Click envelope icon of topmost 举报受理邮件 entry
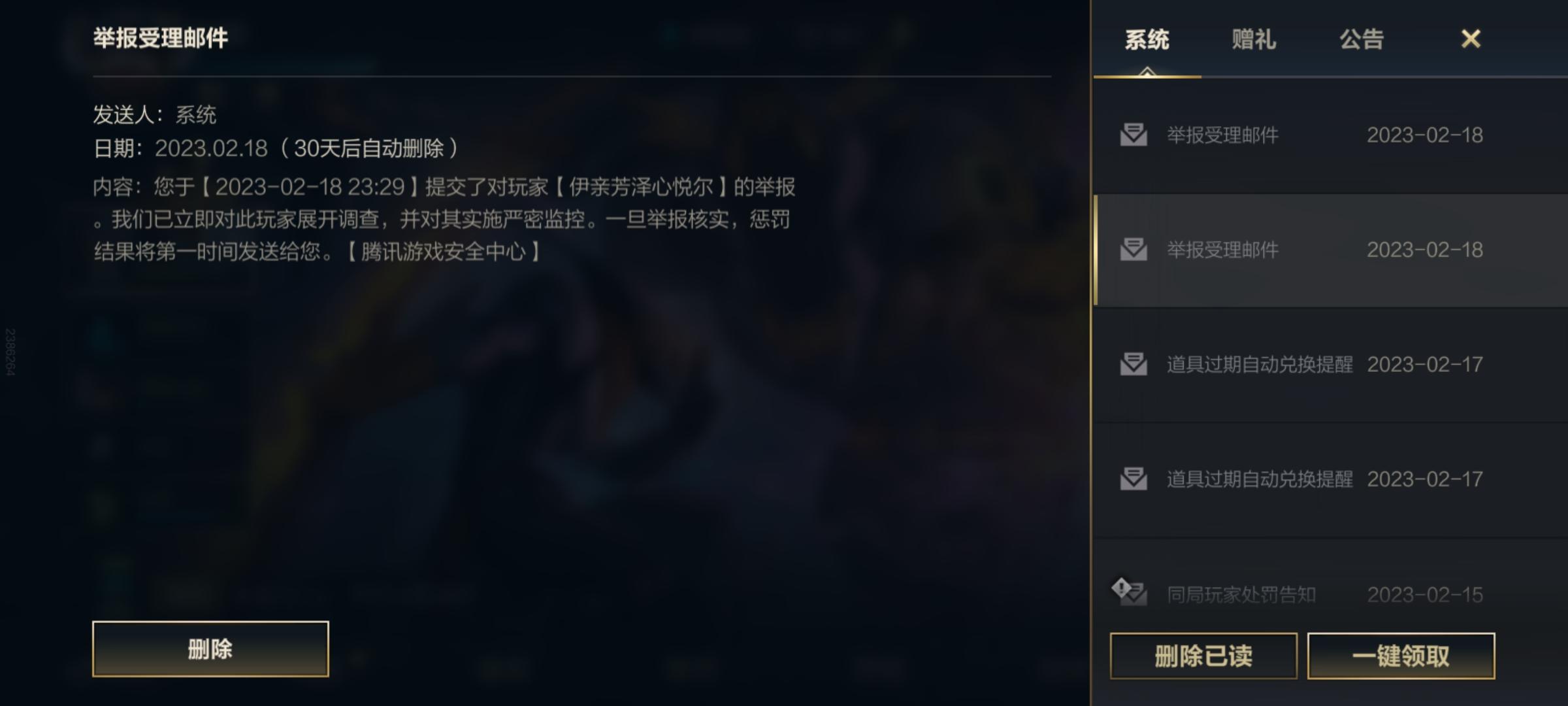The image size is (1568, 706). click(x=1134, y=135)
